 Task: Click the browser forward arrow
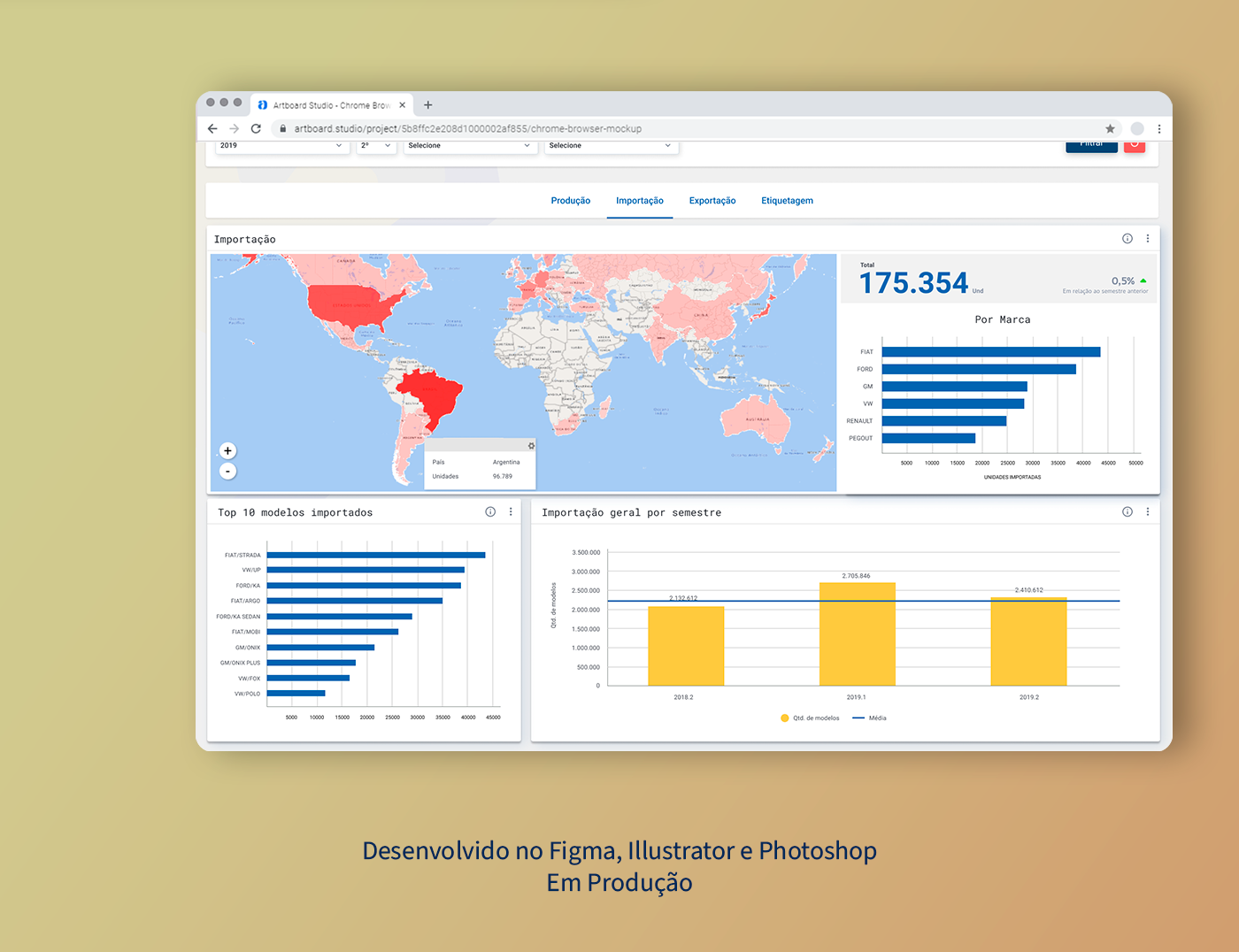click(234, 128)
